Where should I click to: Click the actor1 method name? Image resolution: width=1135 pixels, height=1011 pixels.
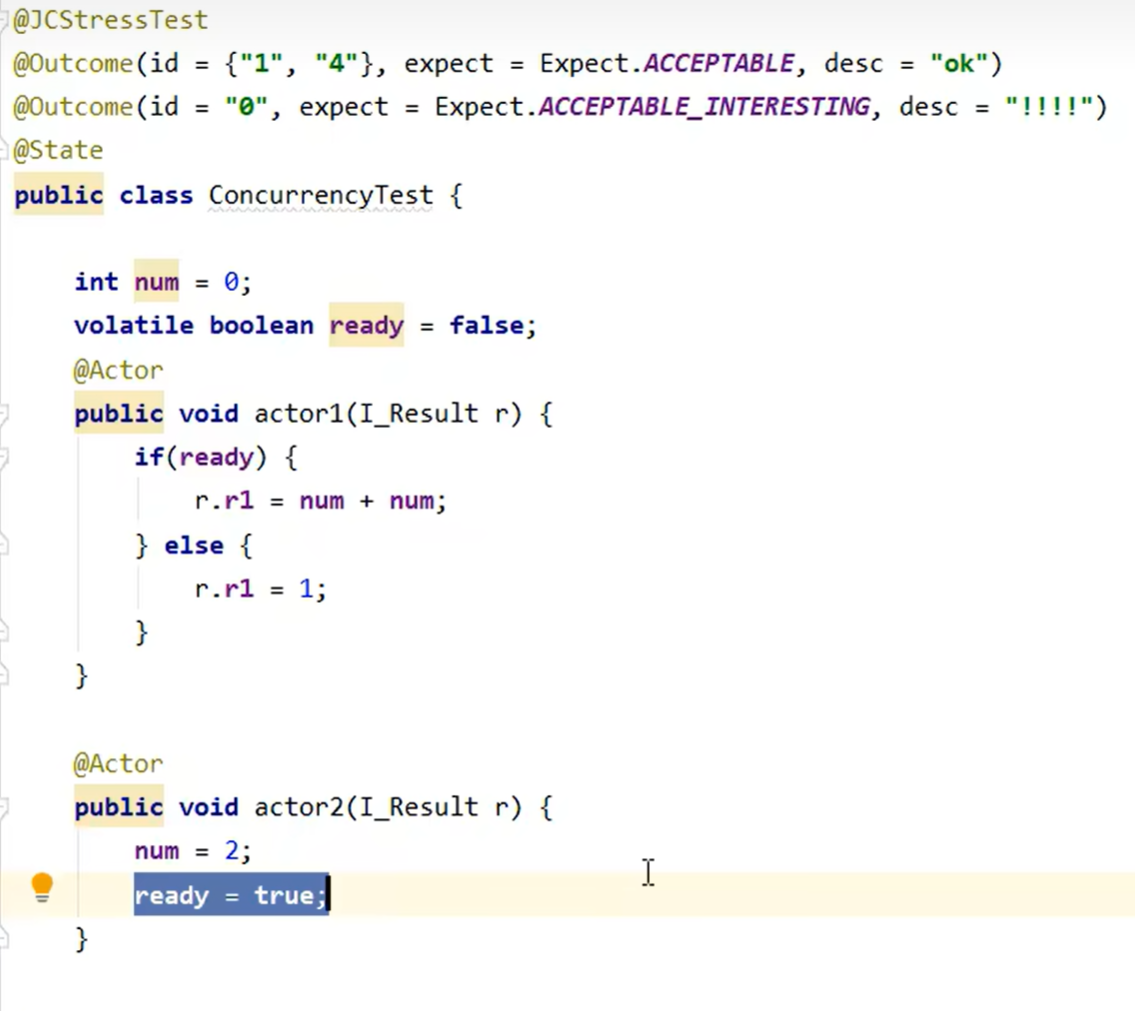click(x=299, y=414)
